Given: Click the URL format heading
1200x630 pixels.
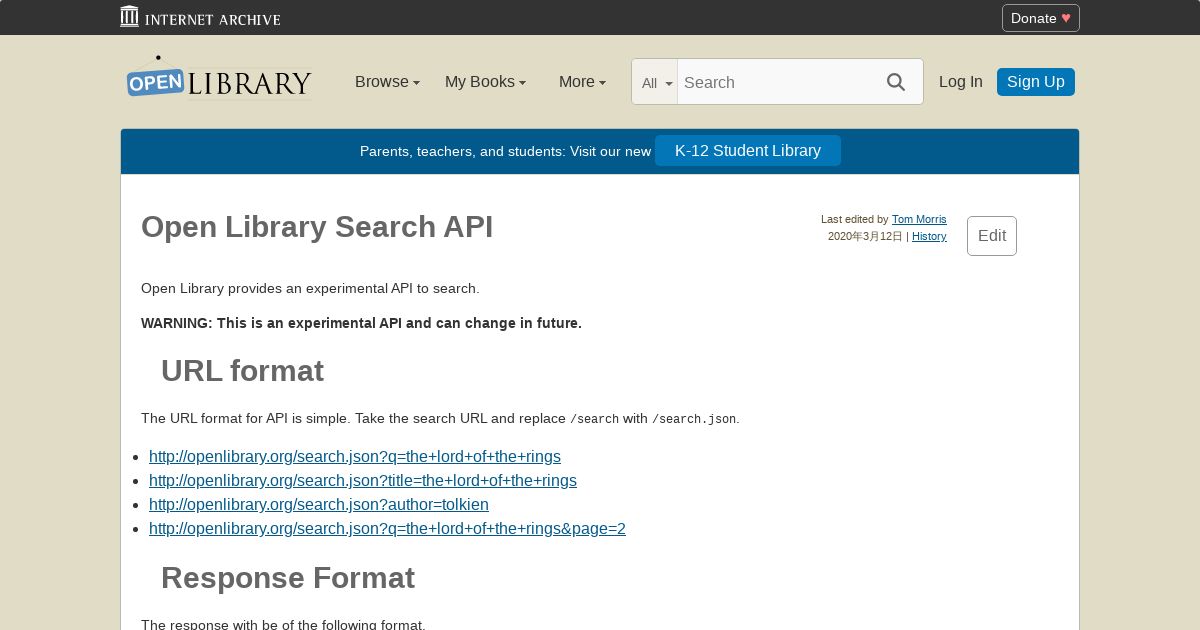Looking at the screenshot, I should (x=242, y=371).
